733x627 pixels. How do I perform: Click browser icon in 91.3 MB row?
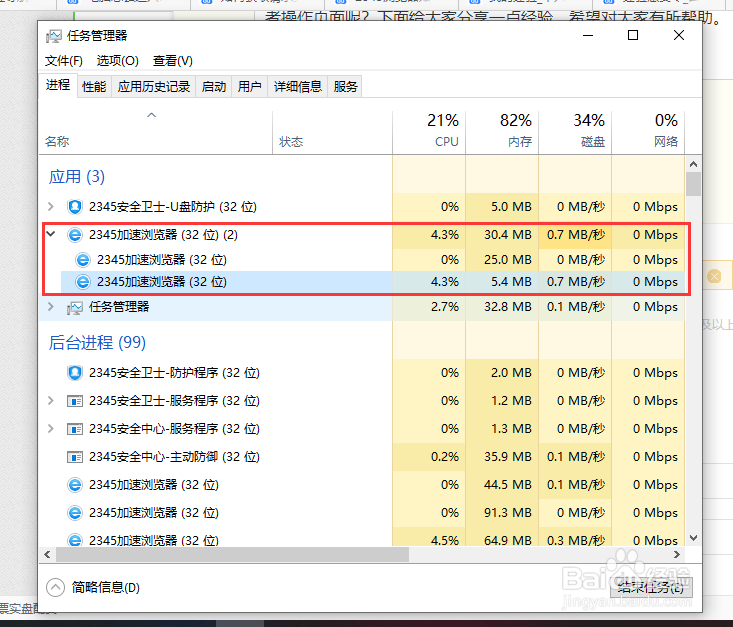point(75,513)
